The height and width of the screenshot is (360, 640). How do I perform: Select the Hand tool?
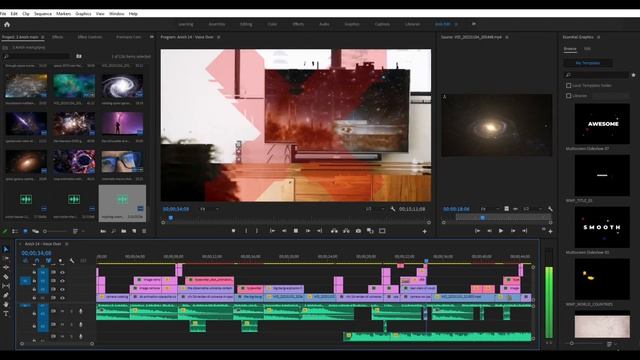6,304
